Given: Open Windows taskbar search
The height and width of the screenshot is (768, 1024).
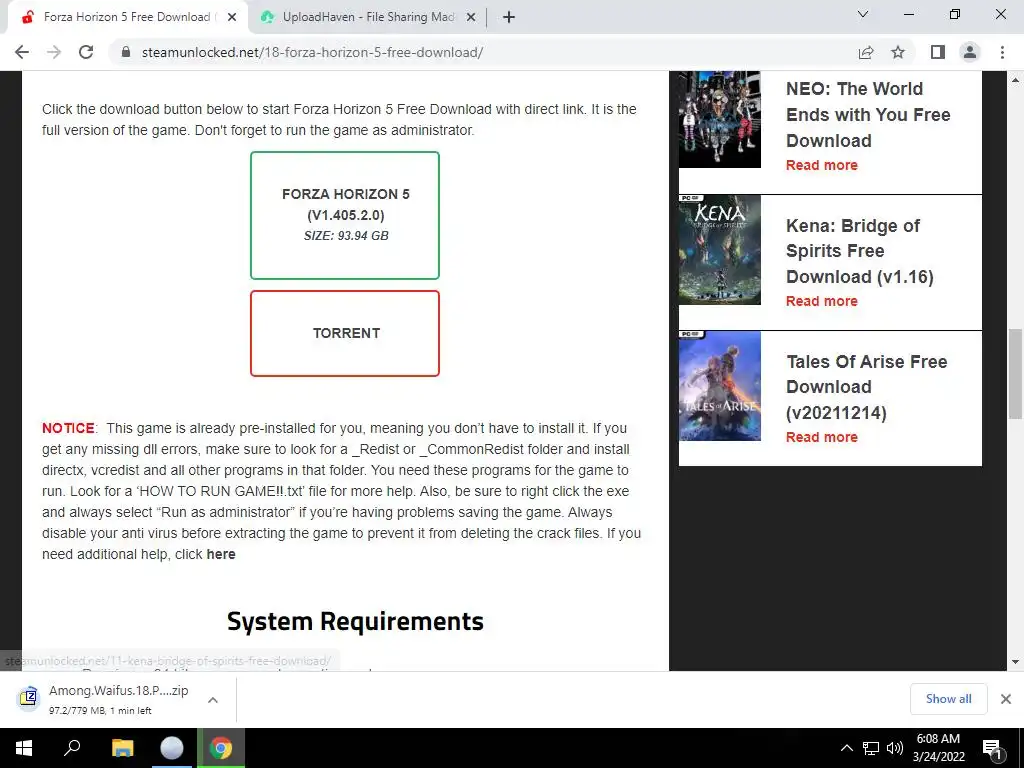Looking at the screenshot, I should (x=72, y=748).
